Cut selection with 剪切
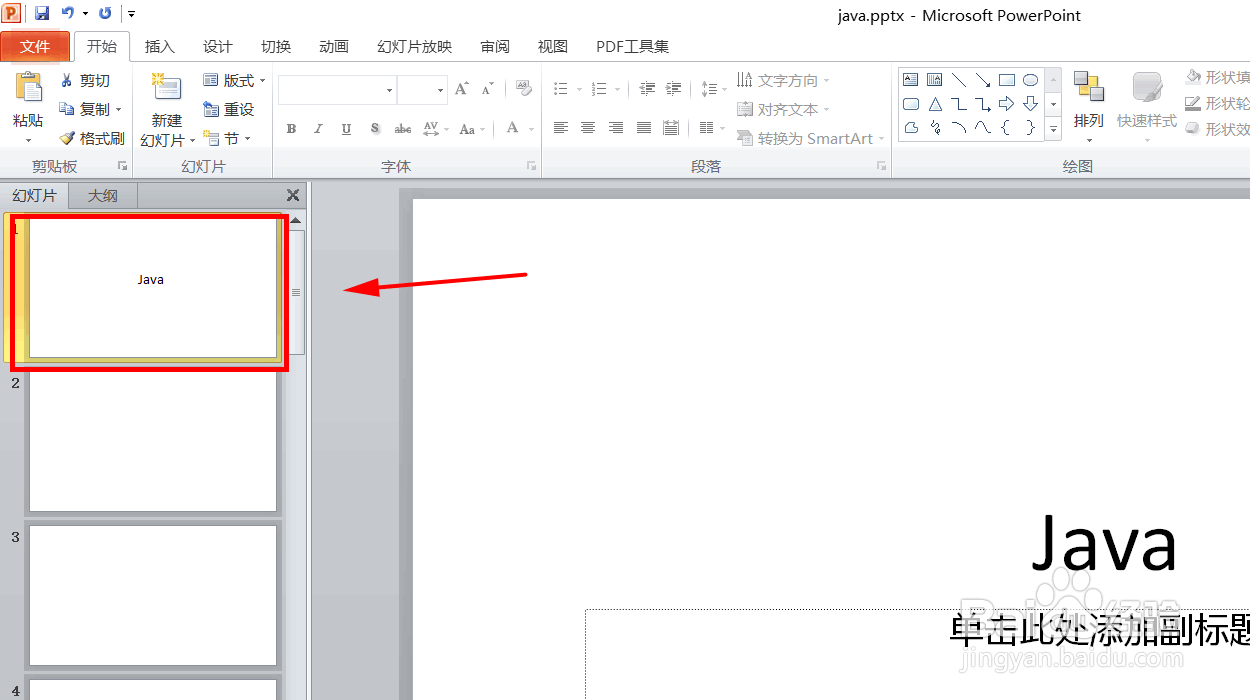The width and height of the screenshot is (1250, 700). click(85, 80)
